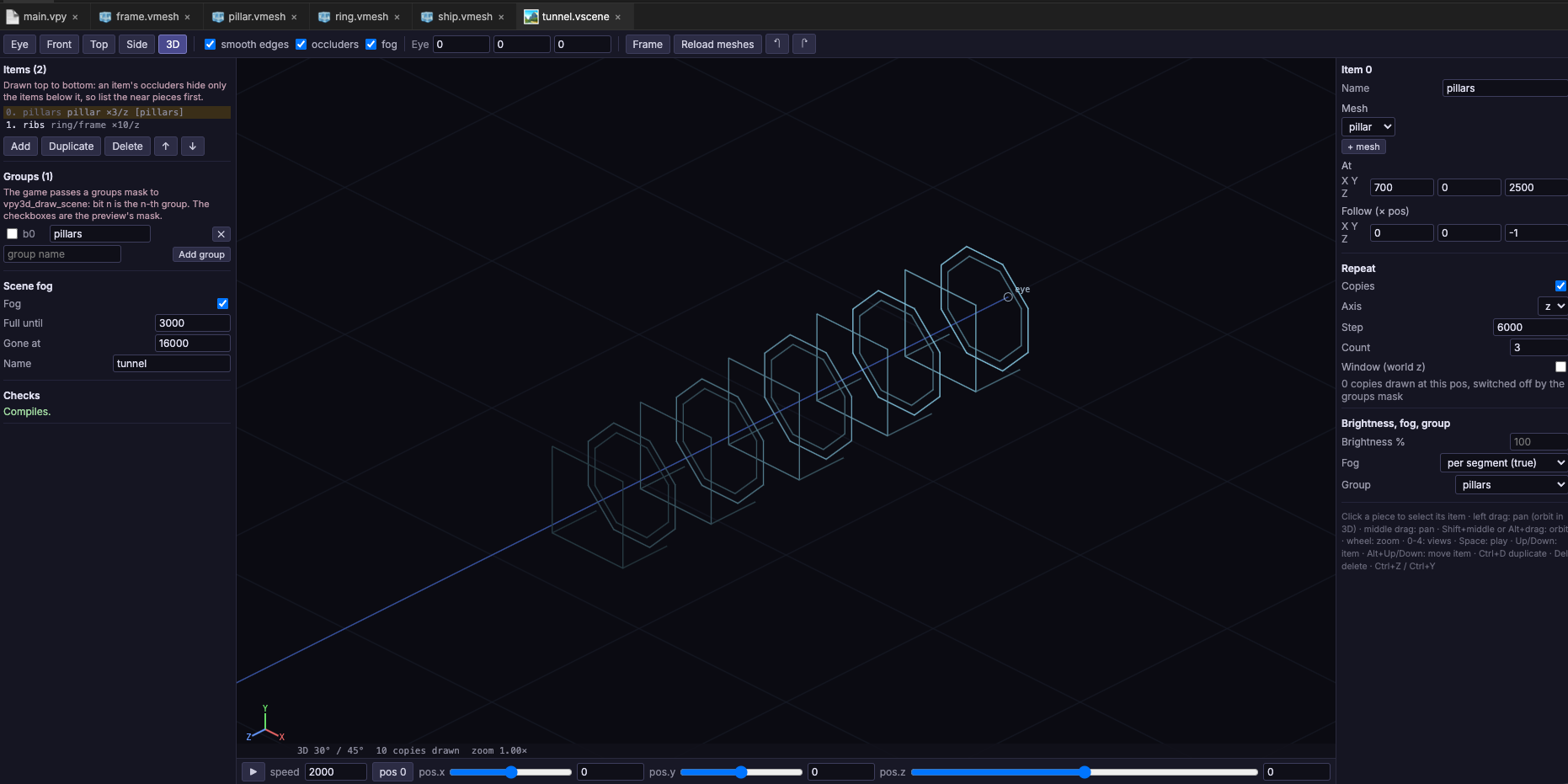Uncheck the Repeat Copies checkbox
Screen dimensions: 1568x784
1560,286
